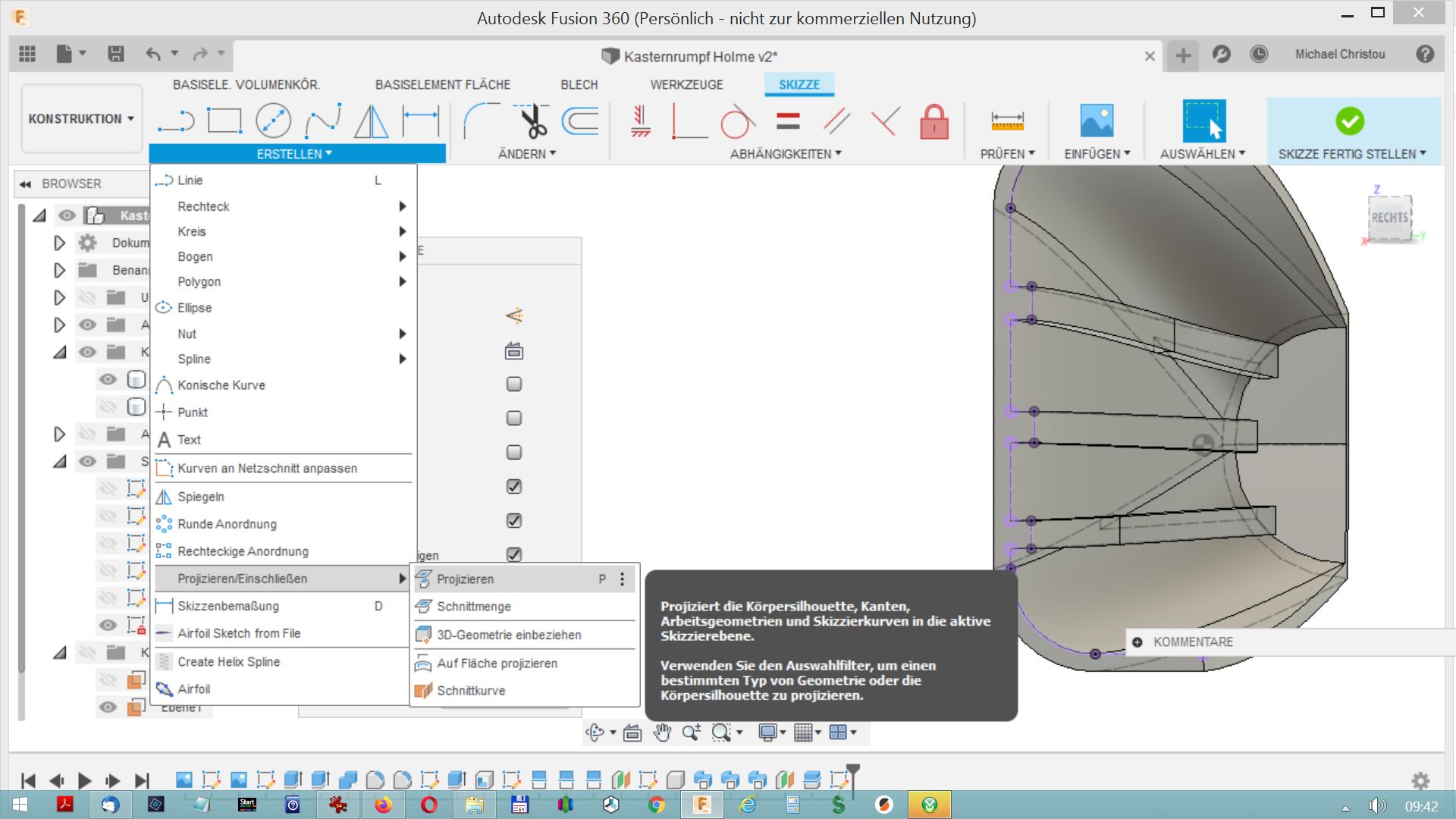Select the Pan hand tool
1456x819 pixels.
(662, 733)
